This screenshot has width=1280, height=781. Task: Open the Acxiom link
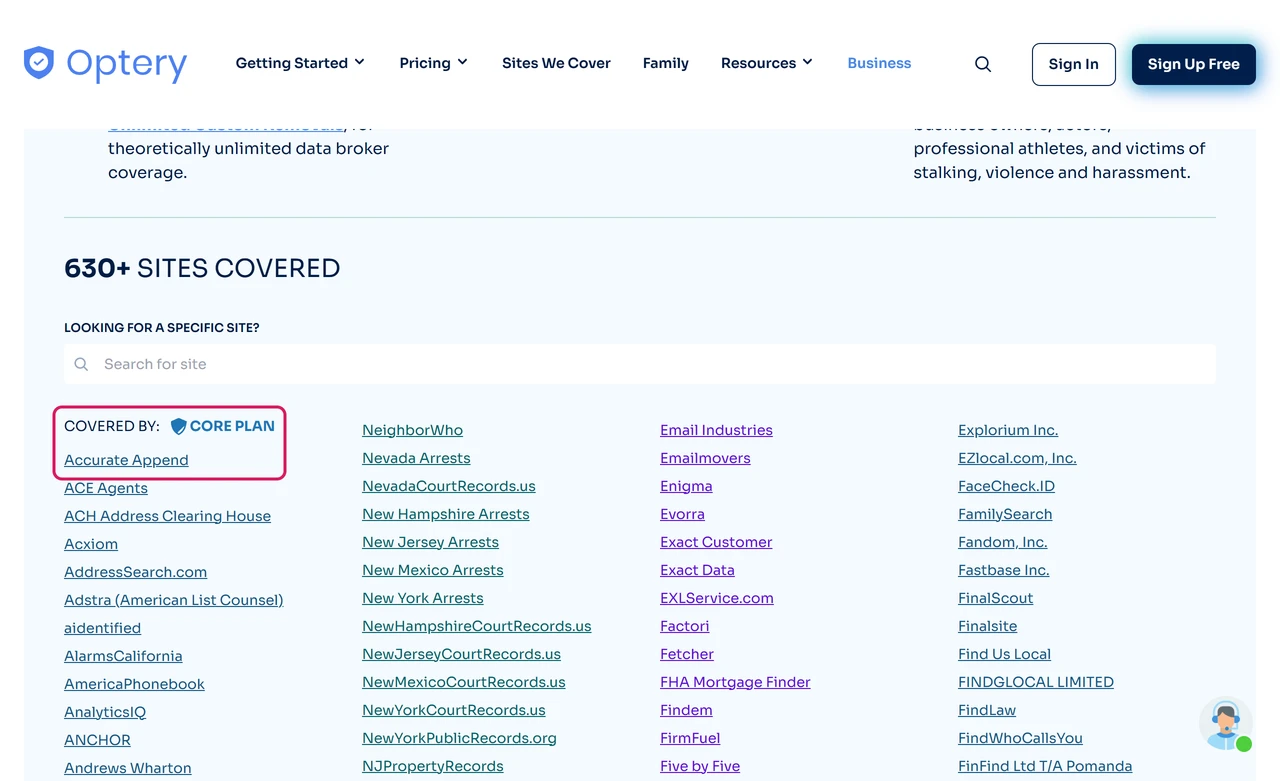(x=91, y=544)
